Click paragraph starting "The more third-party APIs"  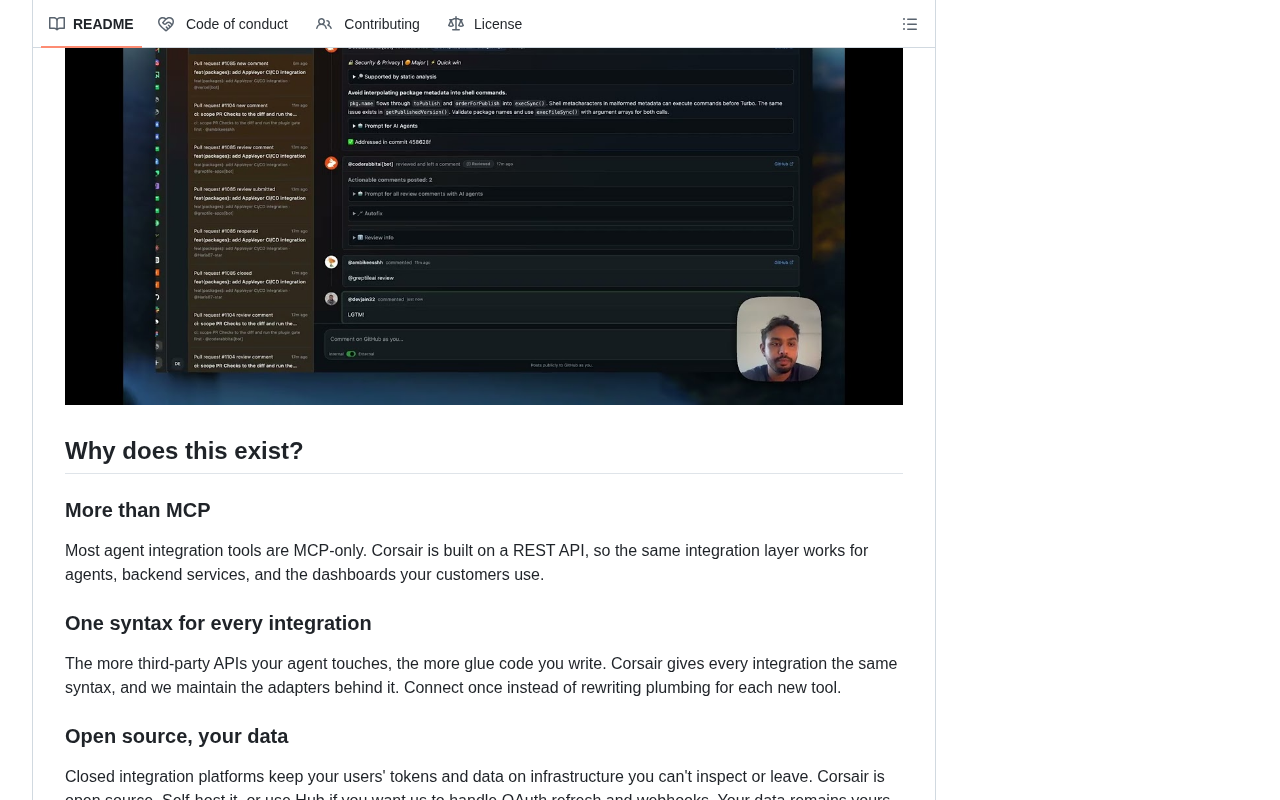484,676
